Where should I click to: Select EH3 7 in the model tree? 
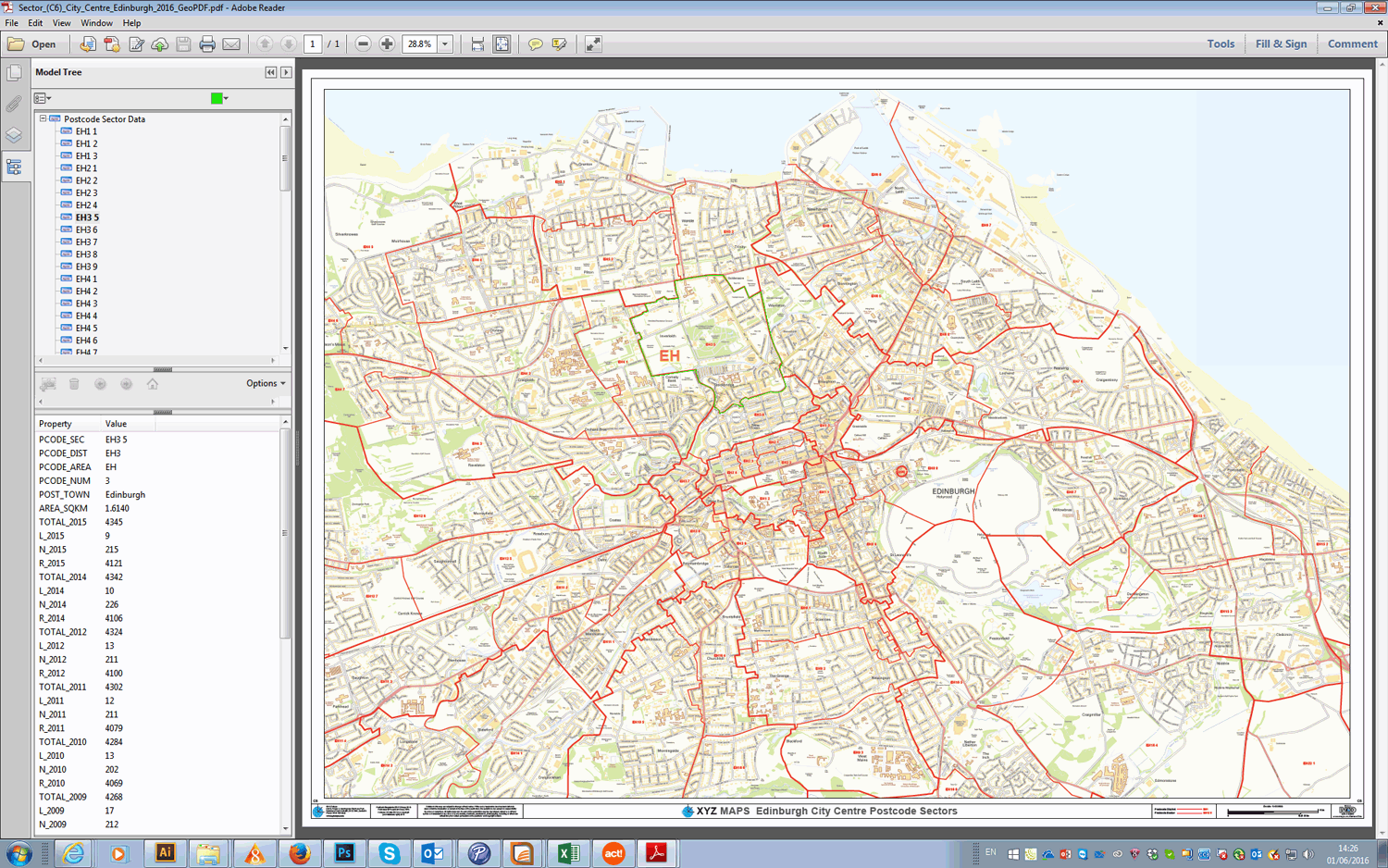click(86, 242)
